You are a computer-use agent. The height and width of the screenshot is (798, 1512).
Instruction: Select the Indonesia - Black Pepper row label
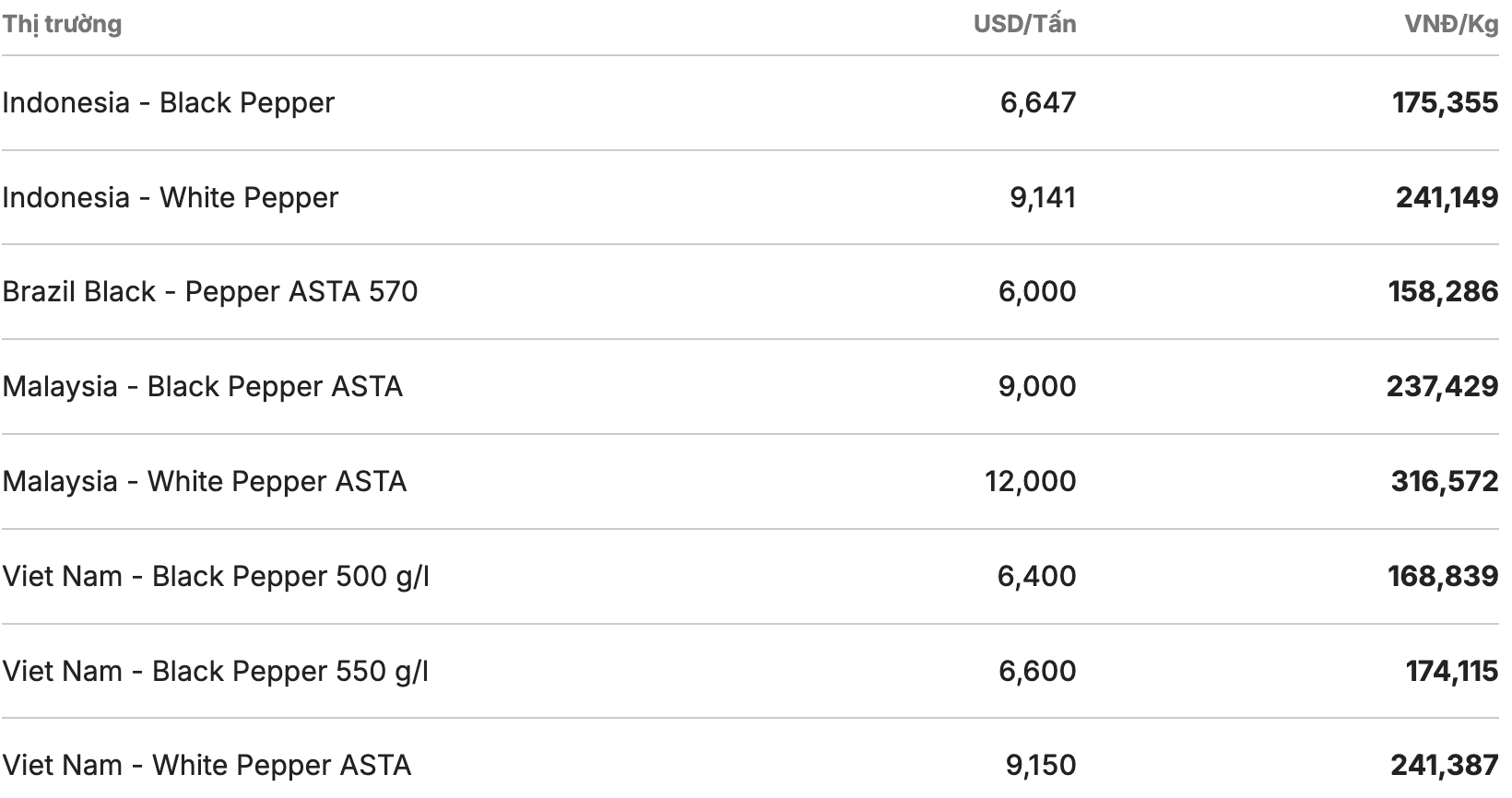[168, 102]
